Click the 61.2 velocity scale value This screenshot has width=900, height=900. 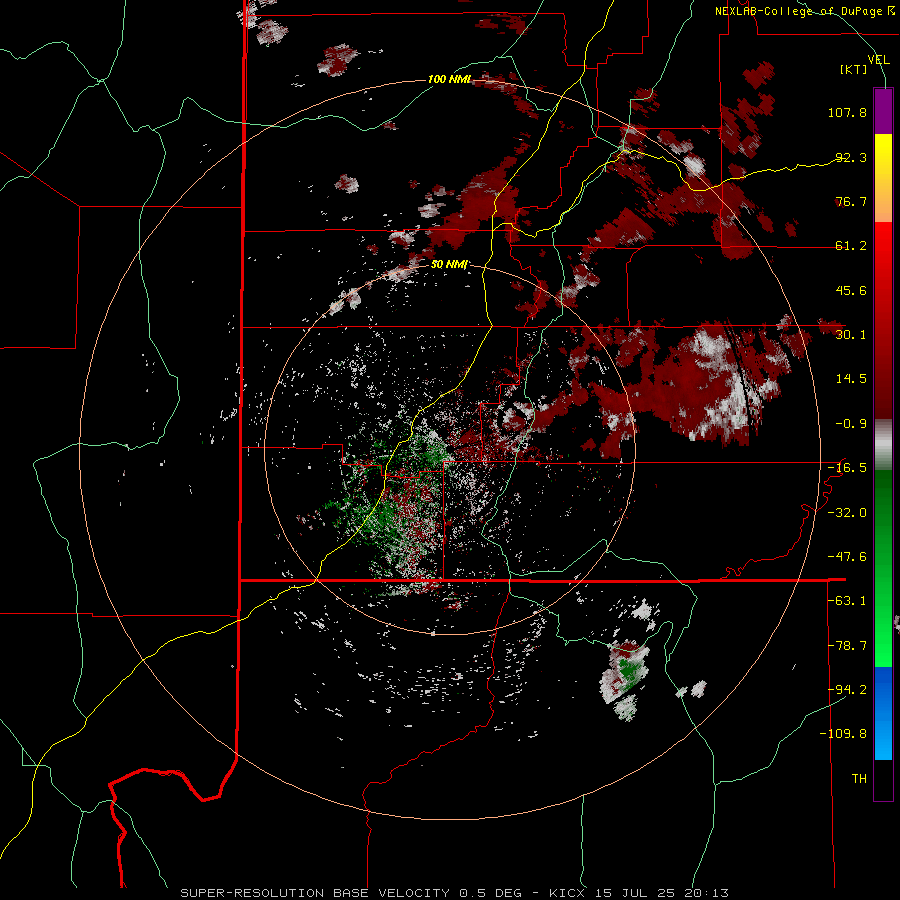click(851, 246)
